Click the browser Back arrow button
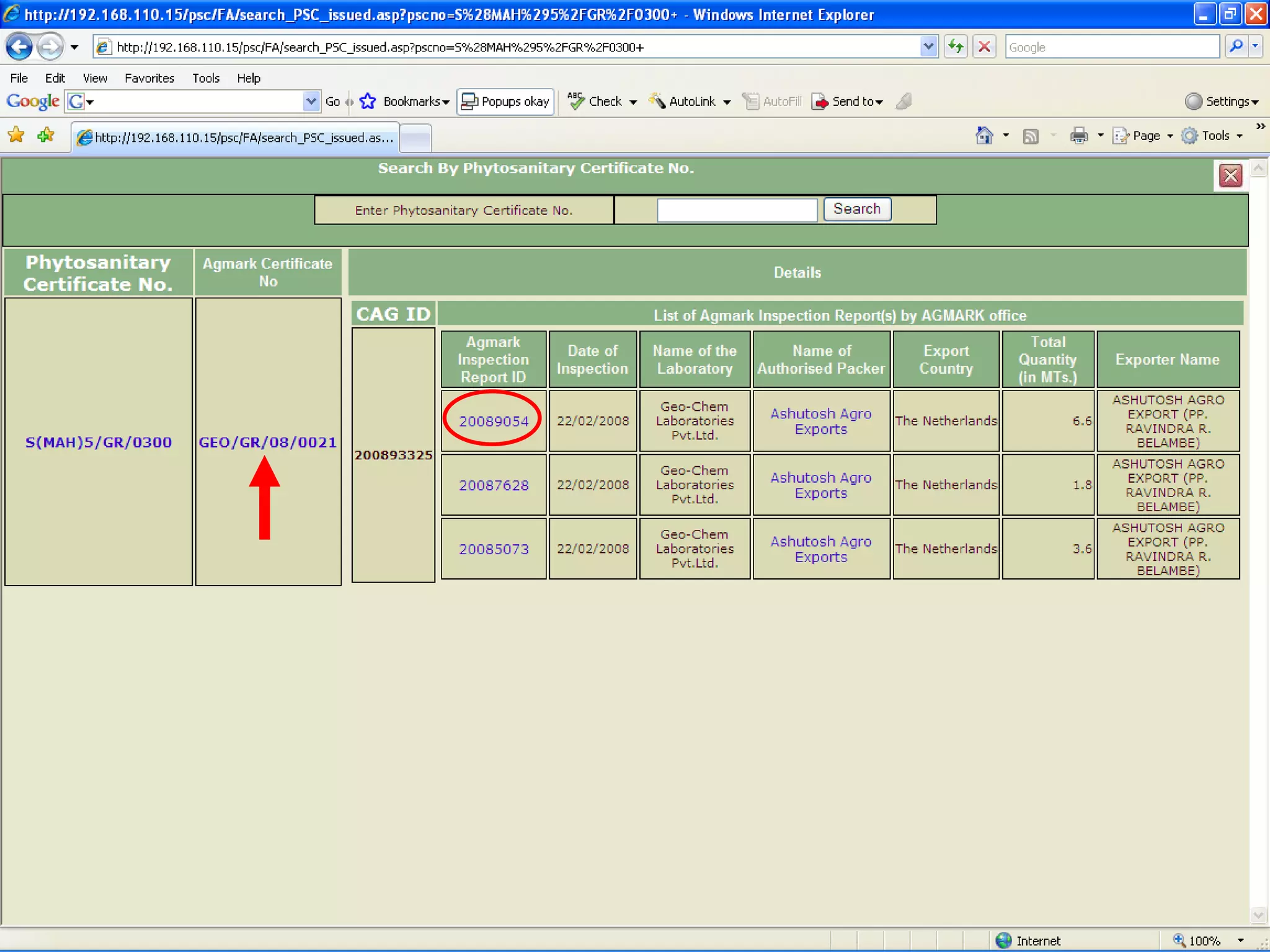The image size is (1270, 952). coord(19,47)
